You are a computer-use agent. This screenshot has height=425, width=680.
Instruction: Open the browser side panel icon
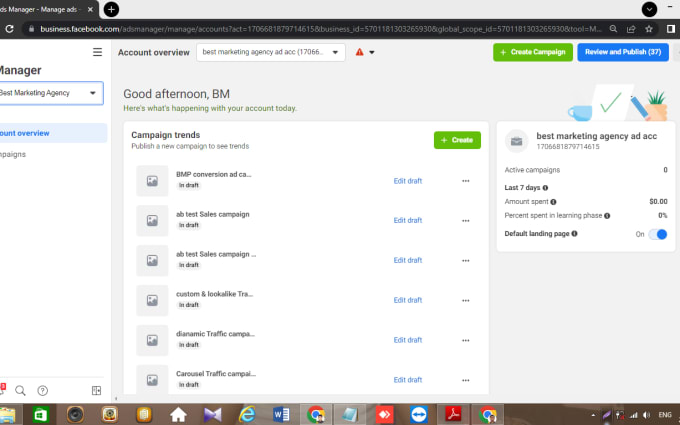click(x=670, y=29)
